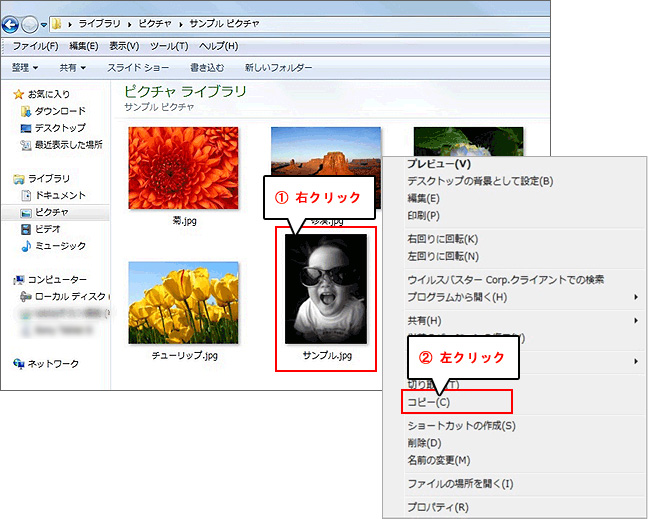The height and width of the screenshot is (519, 648).
Task: Select the サンプル.jpg baby photo thumbnail
Action: (x=327, y=290)
